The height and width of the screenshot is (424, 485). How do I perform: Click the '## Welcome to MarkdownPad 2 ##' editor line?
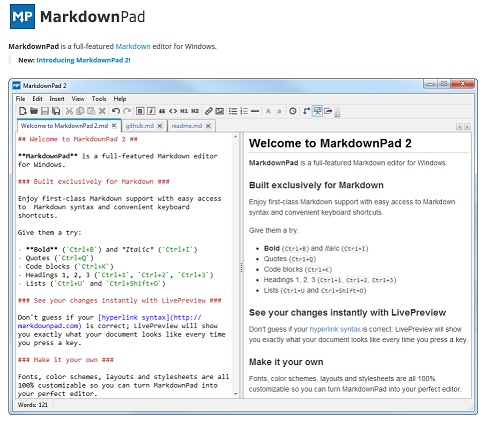click(78, 139)
